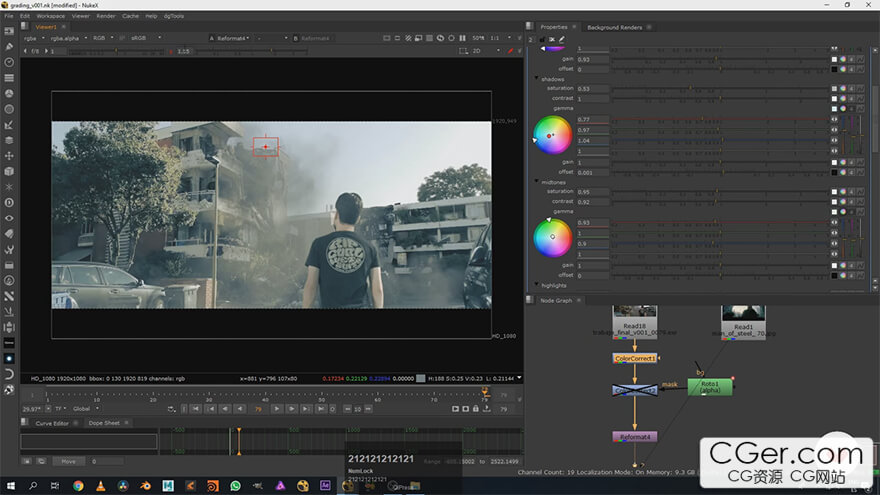Click the shadows gamma color wheel
The width and height of the screenshot is (880, 495).
tap(552, 135)
